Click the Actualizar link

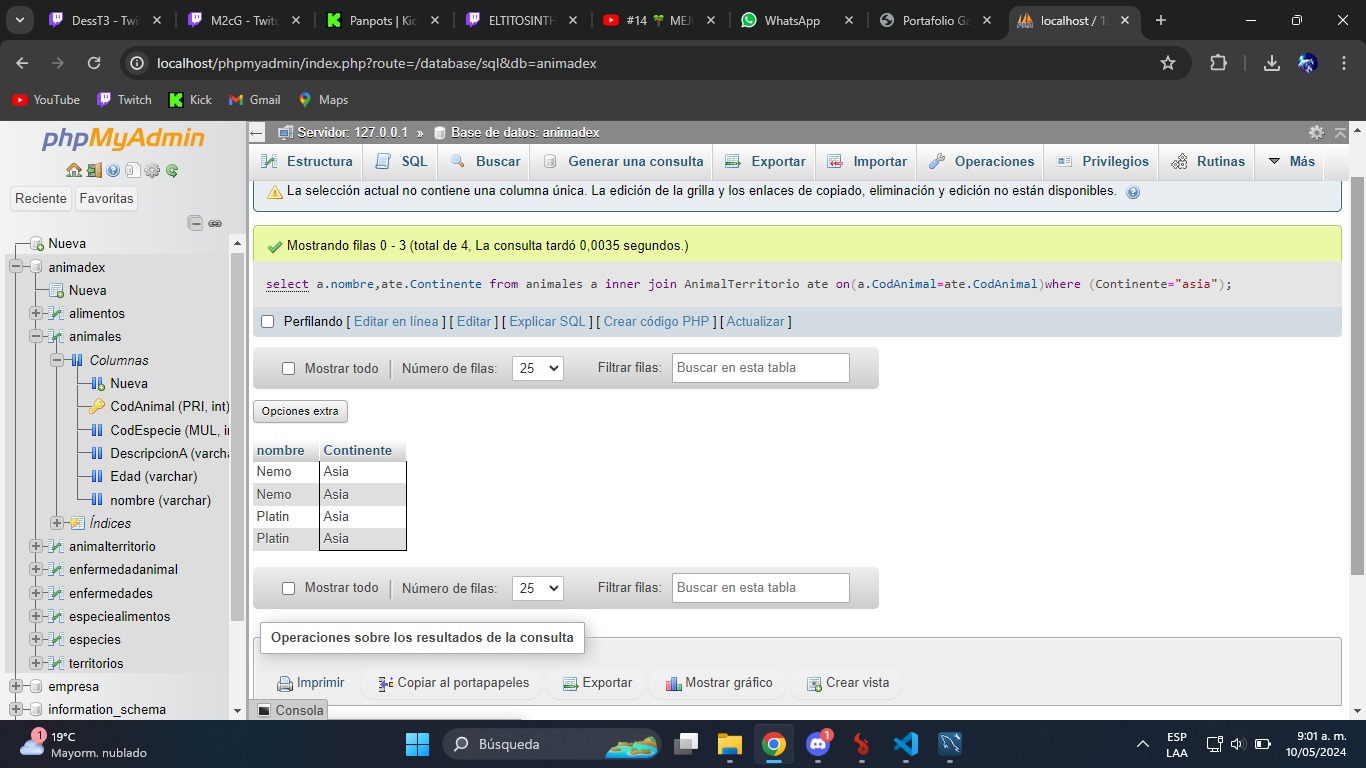[x=755, y=321]
